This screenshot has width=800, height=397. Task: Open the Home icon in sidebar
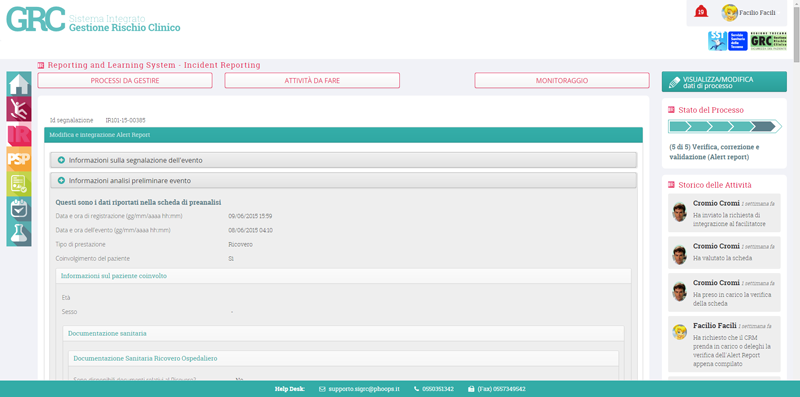19,84
